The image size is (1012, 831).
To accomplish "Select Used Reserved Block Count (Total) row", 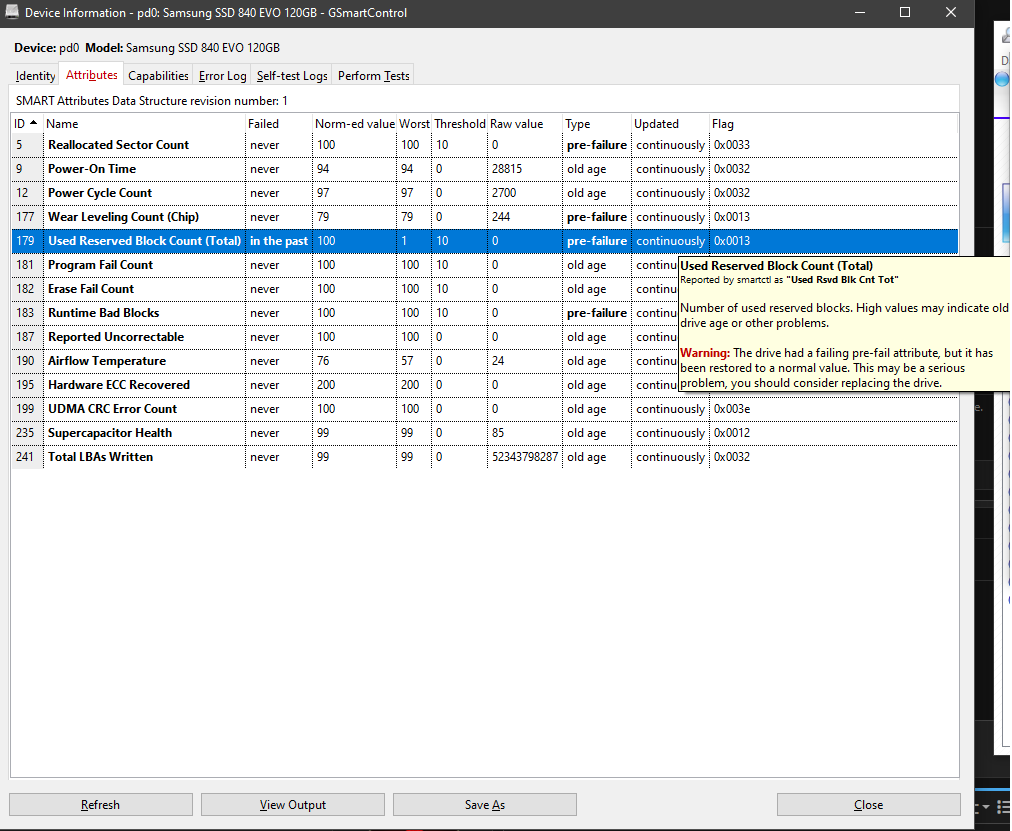I will (485, 241).
